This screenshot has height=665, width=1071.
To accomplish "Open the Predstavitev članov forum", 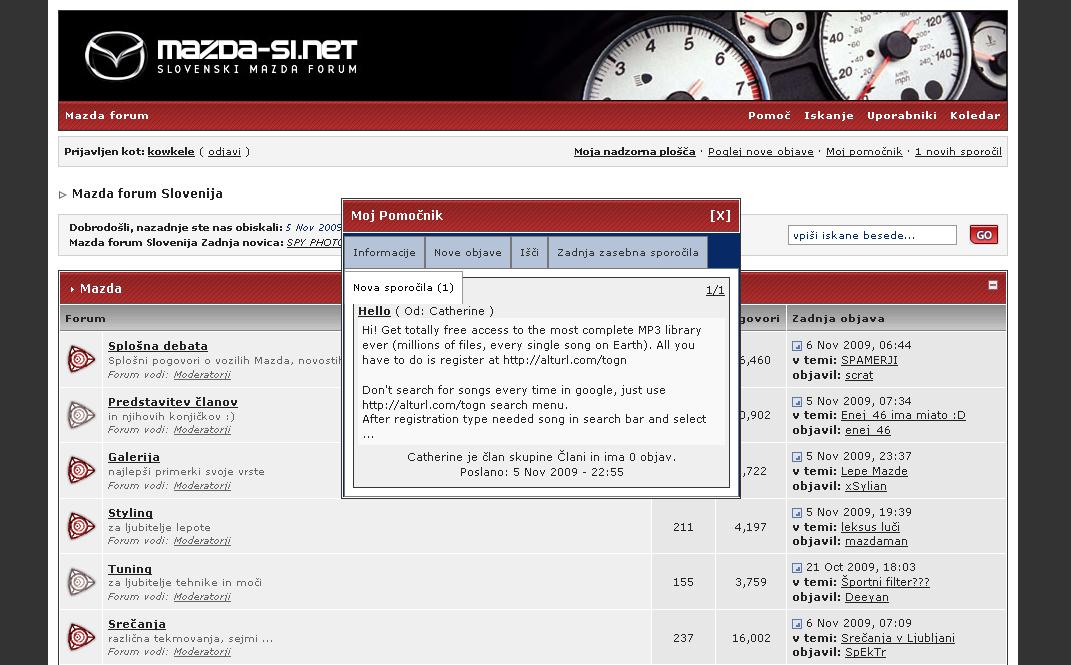I will coord(173,402).
